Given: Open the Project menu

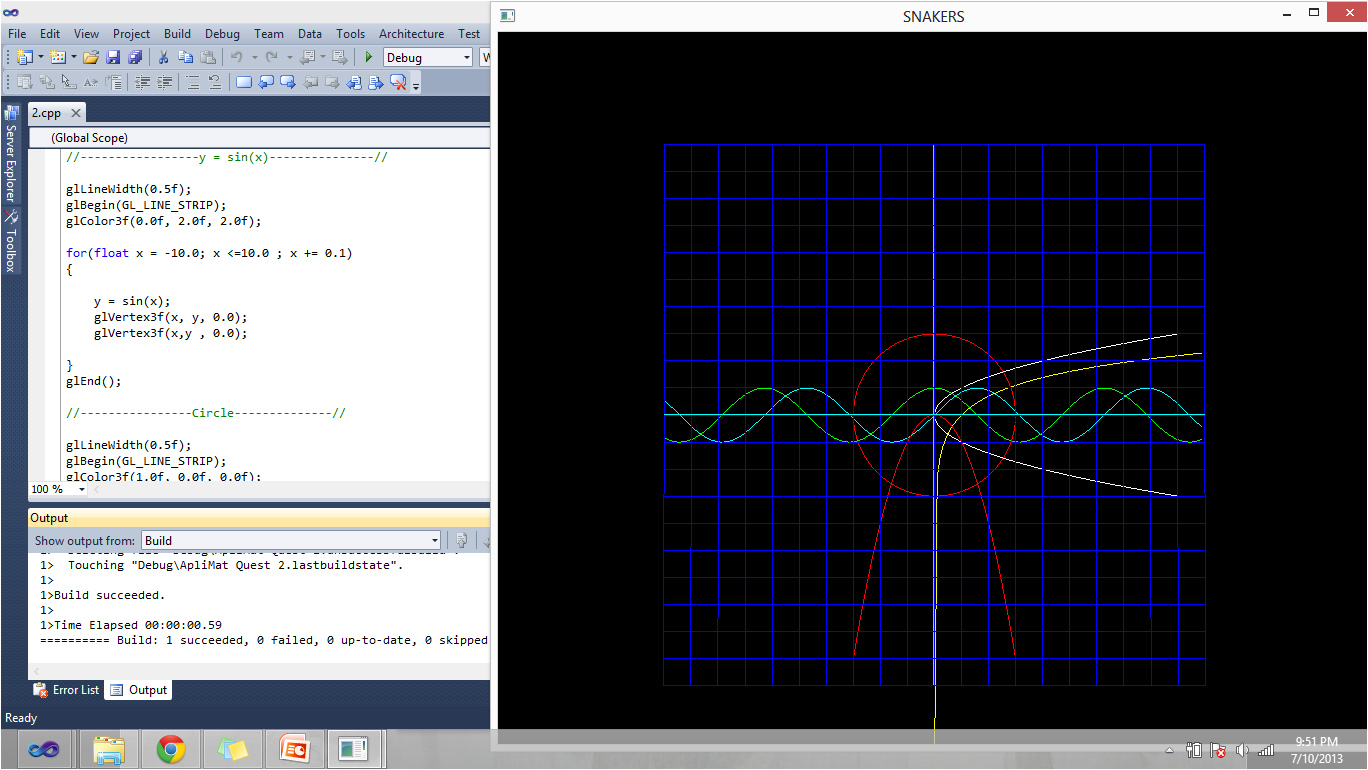Looking at the screenshot, I should point(132,33).
